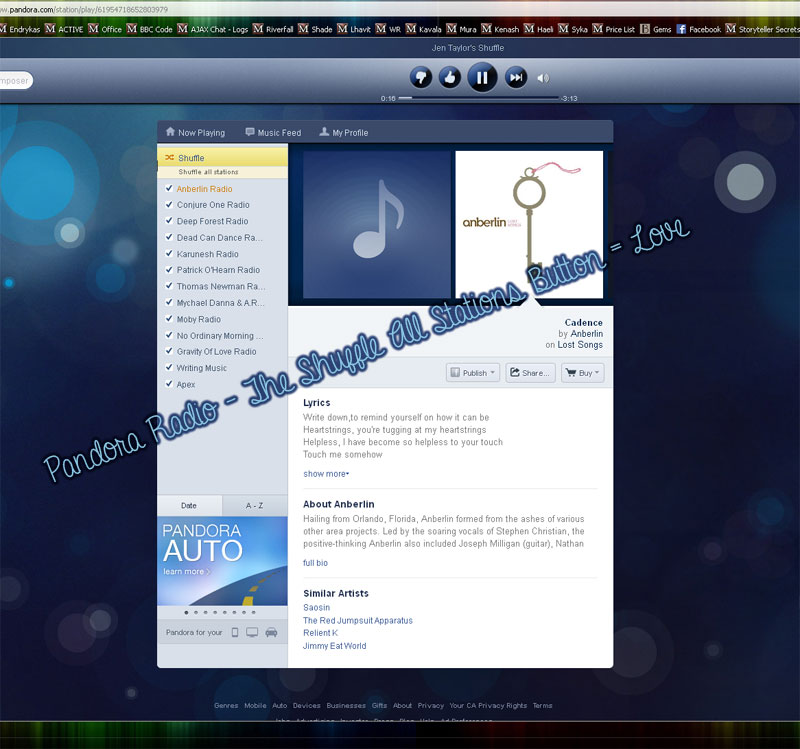Uncheck Patrick O'Hearn Radio station
Viewport: 800px width, 749px height.
169,269
